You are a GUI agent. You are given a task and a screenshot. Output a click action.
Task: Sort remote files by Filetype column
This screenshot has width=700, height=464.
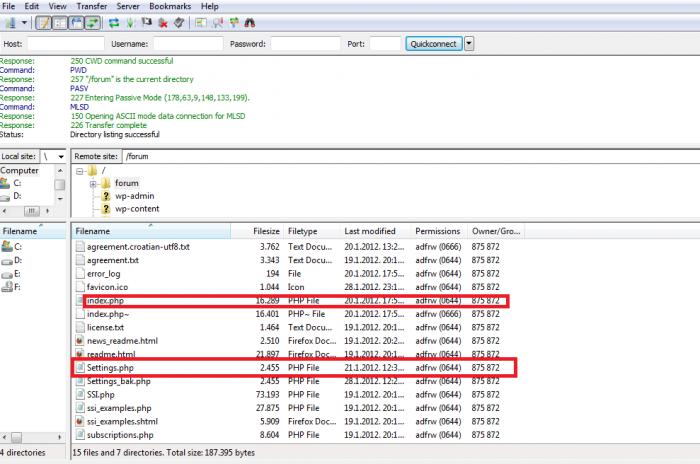tap(312, 231)
